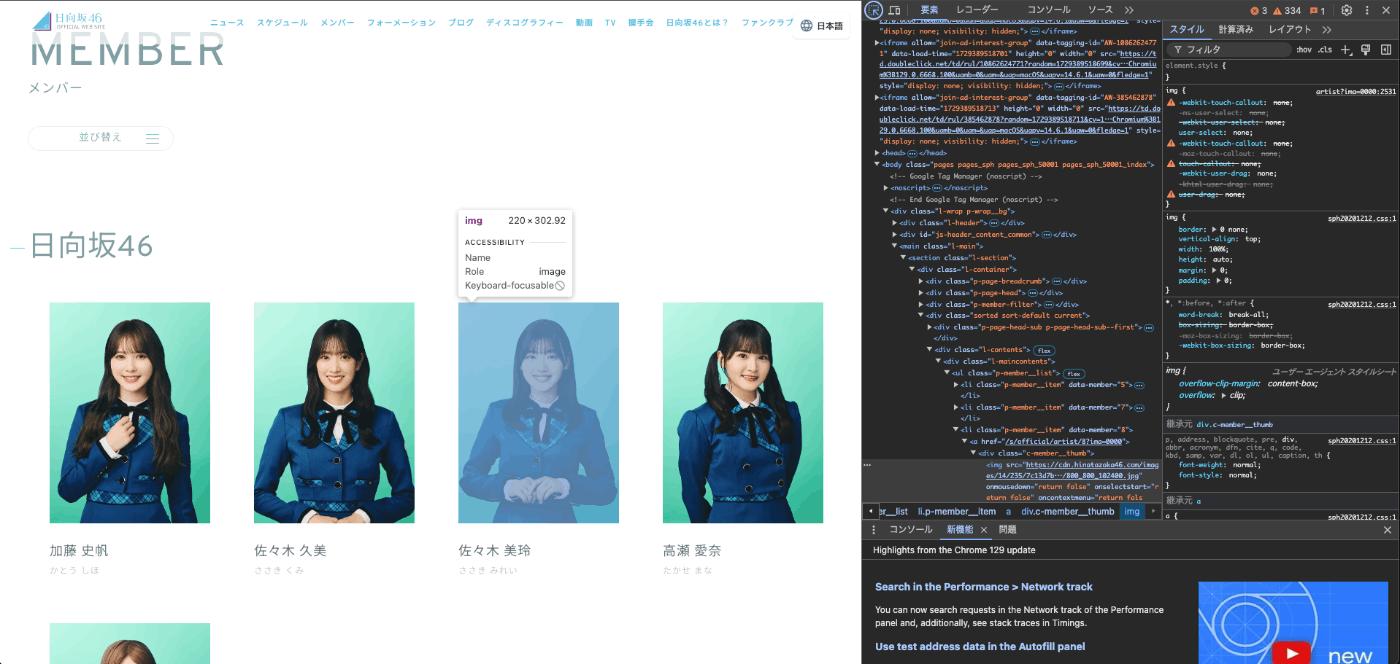Activate the DevTools inspect element picker icon

click(x=873, y=10)
